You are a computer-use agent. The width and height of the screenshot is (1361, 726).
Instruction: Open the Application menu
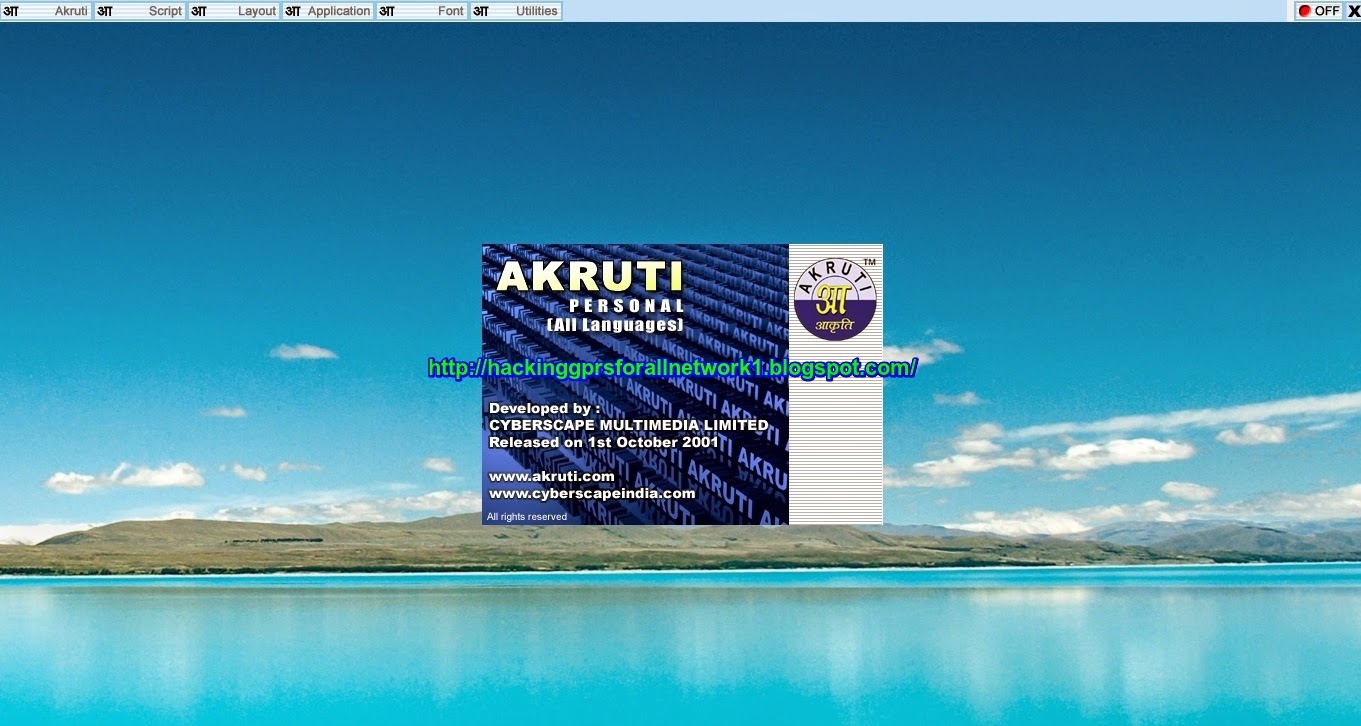point(338,11)
